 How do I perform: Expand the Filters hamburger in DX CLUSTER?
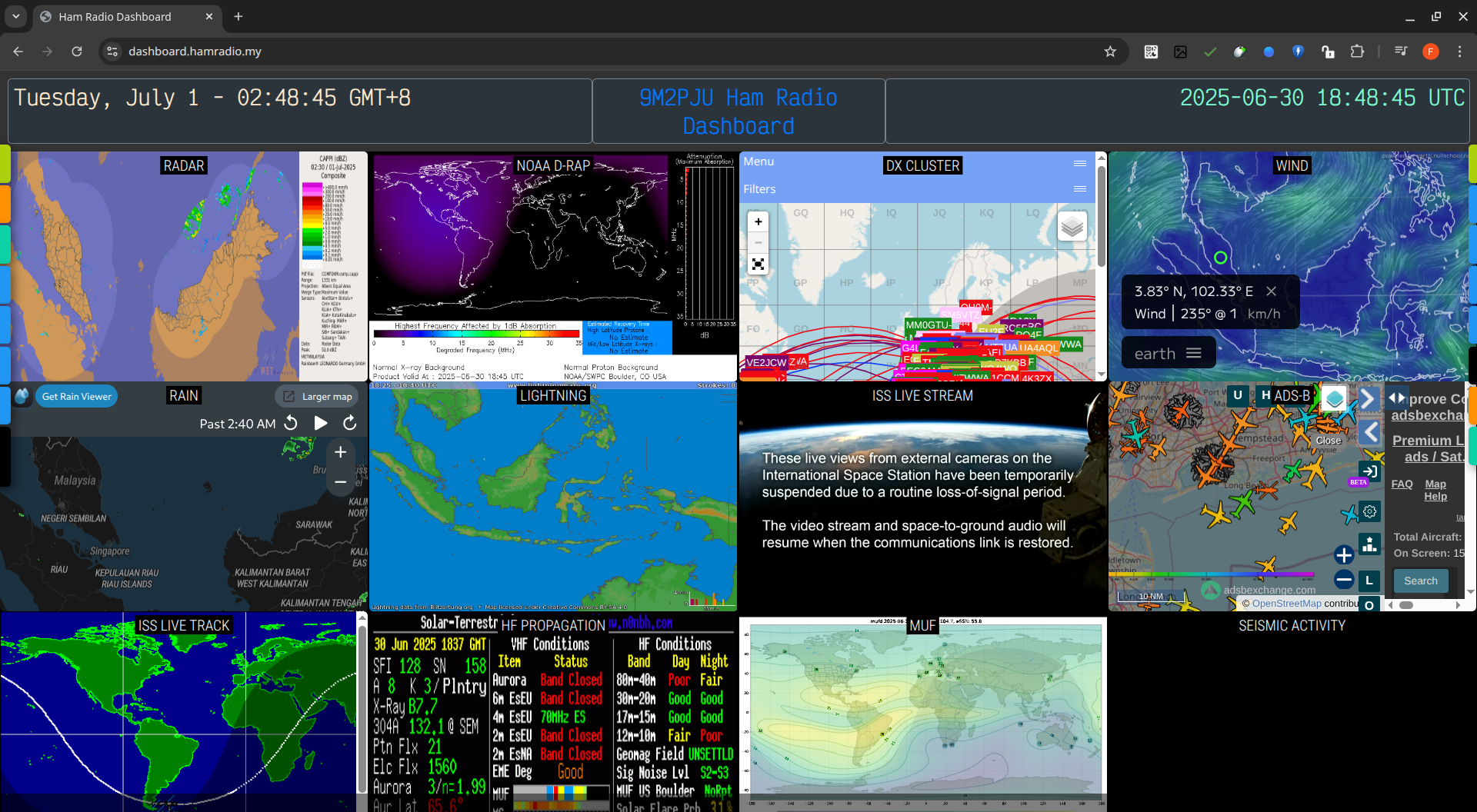point(1079,188)
